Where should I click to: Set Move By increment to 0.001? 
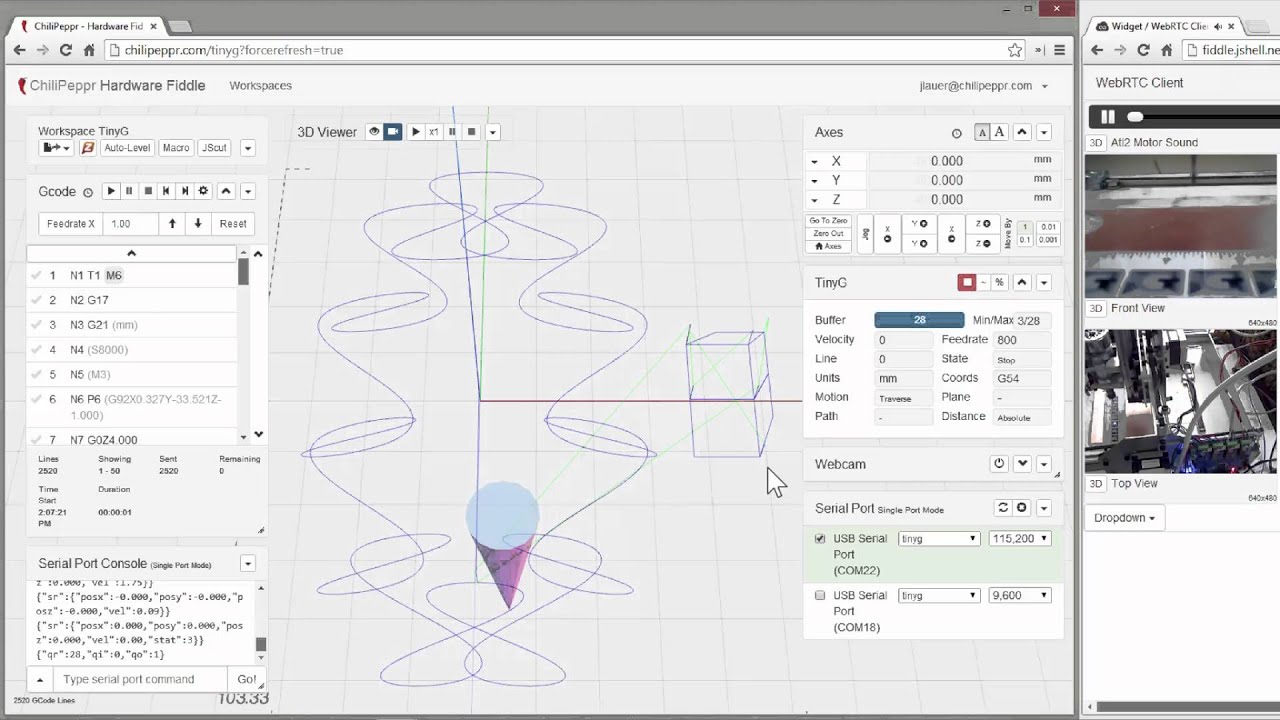(x=1048, y=240)
